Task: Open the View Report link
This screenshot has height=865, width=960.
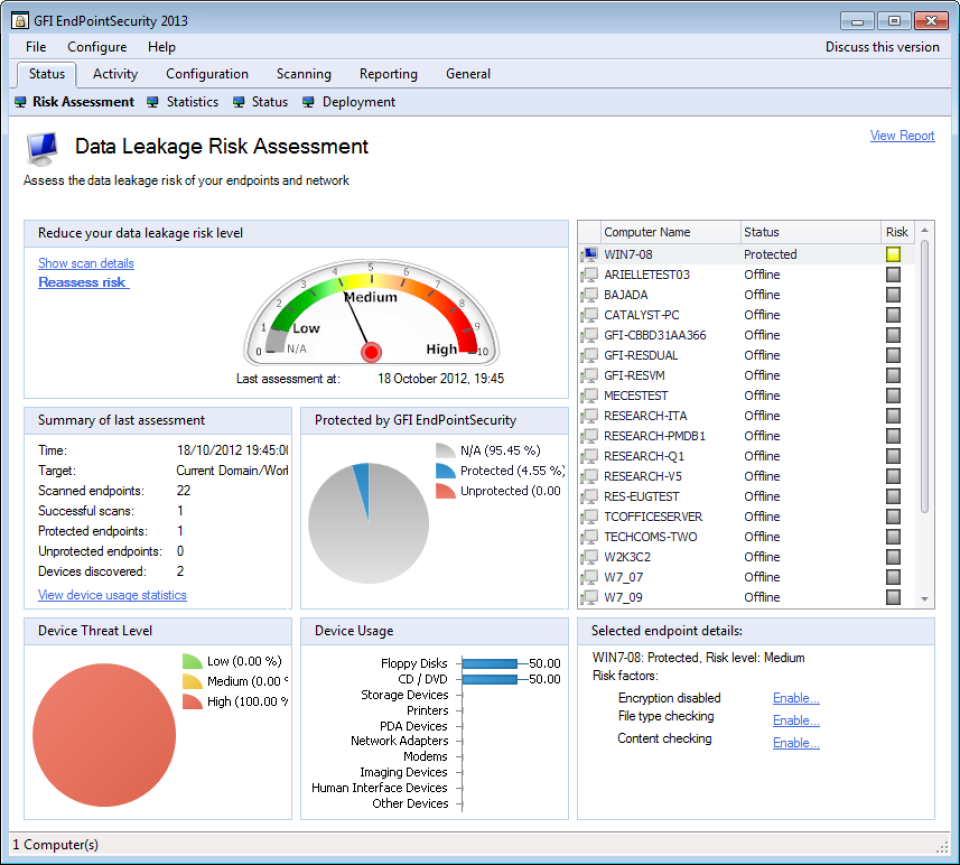Action: tap(902, 135)
